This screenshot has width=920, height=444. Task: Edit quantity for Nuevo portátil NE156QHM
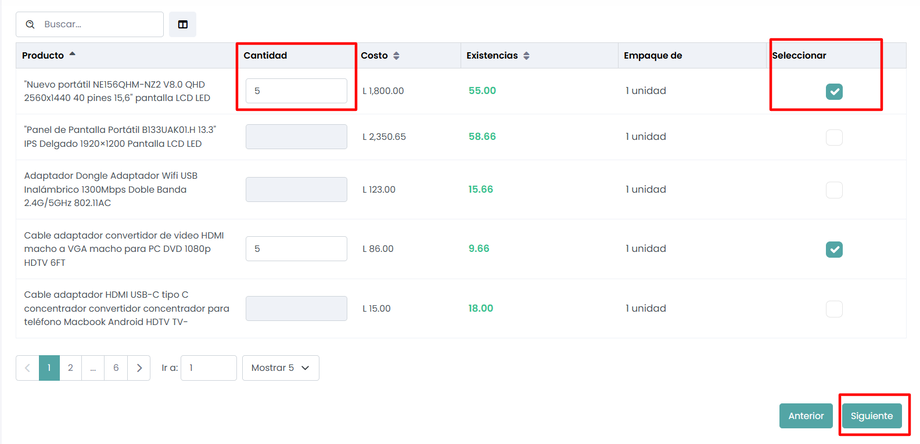[x=296, y=91]
